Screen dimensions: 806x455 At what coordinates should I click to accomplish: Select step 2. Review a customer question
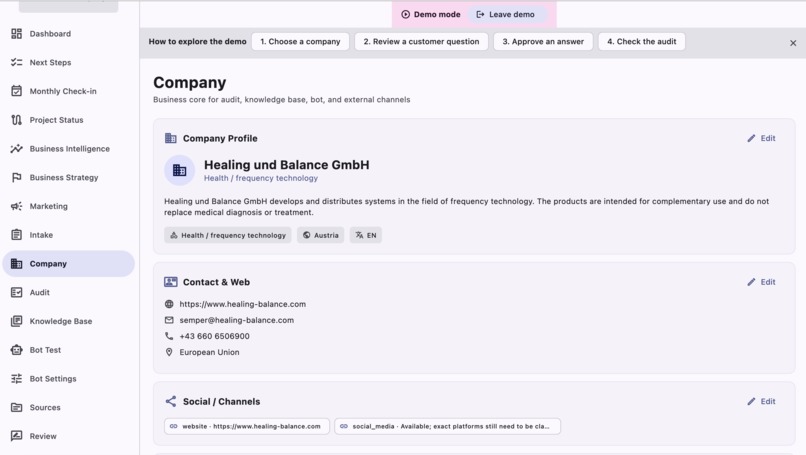click(x=422, y=42)
